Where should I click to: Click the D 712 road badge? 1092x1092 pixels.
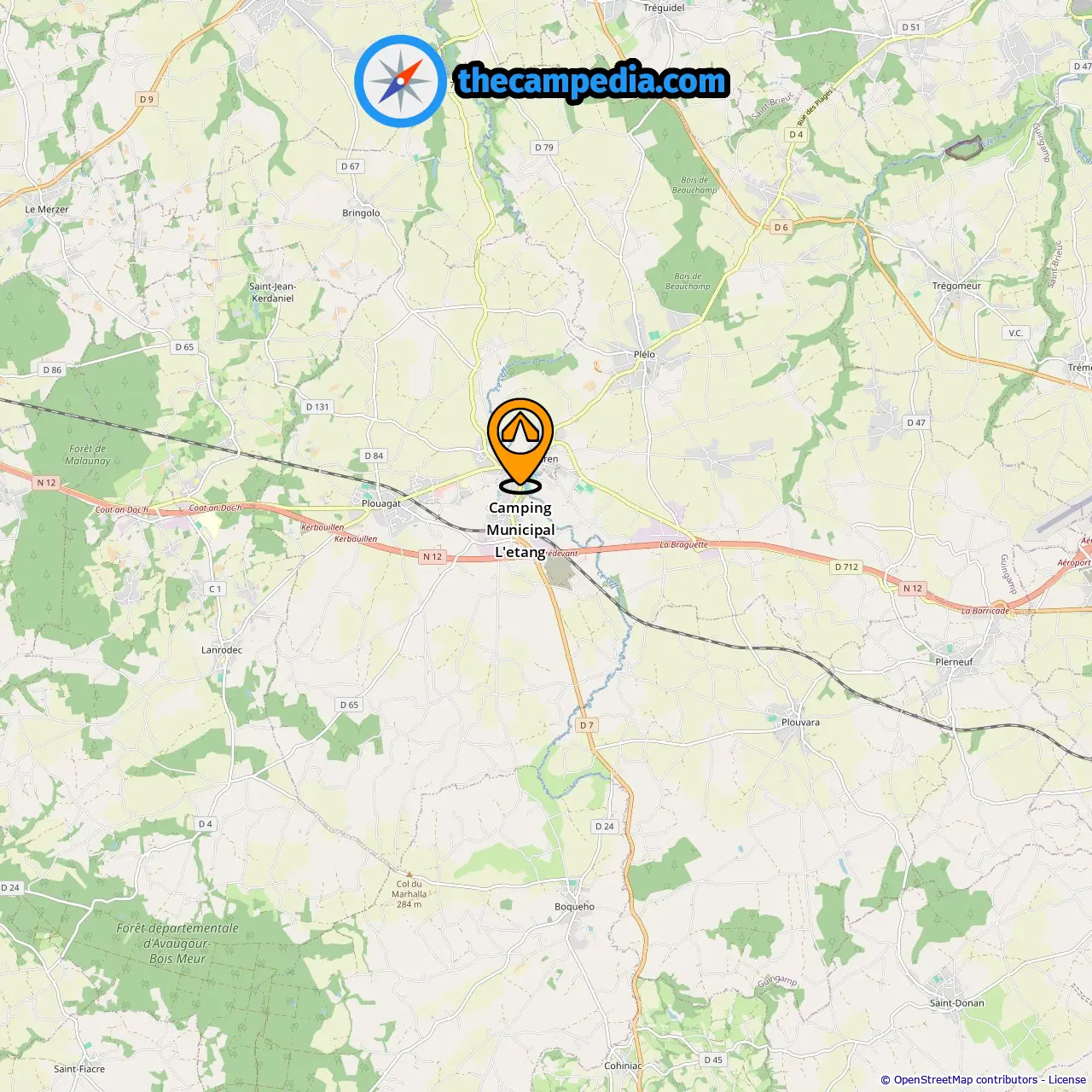coord(847,566)
